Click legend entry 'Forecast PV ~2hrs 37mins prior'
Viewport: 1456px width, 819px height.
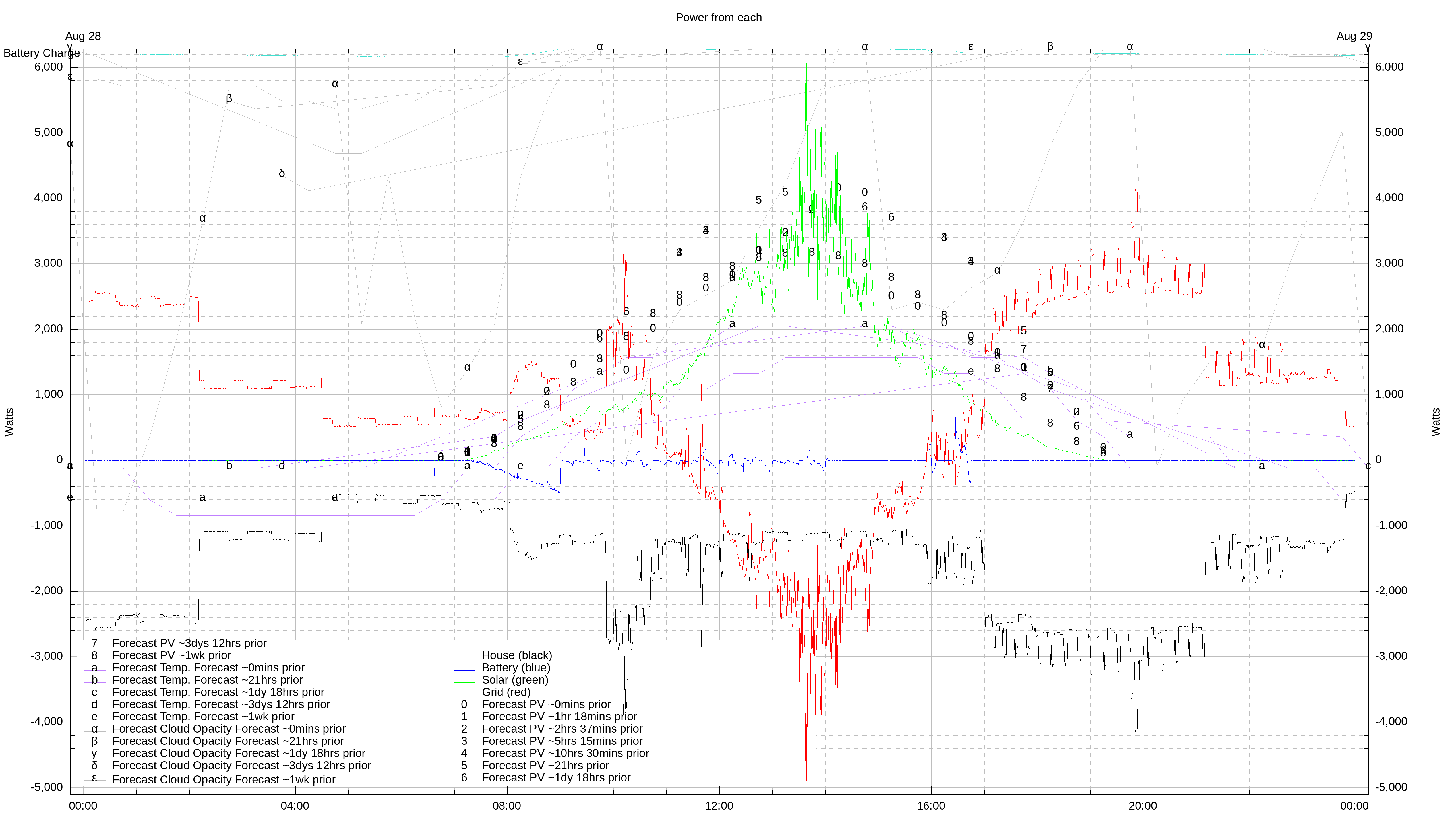(x=562, y=729)
